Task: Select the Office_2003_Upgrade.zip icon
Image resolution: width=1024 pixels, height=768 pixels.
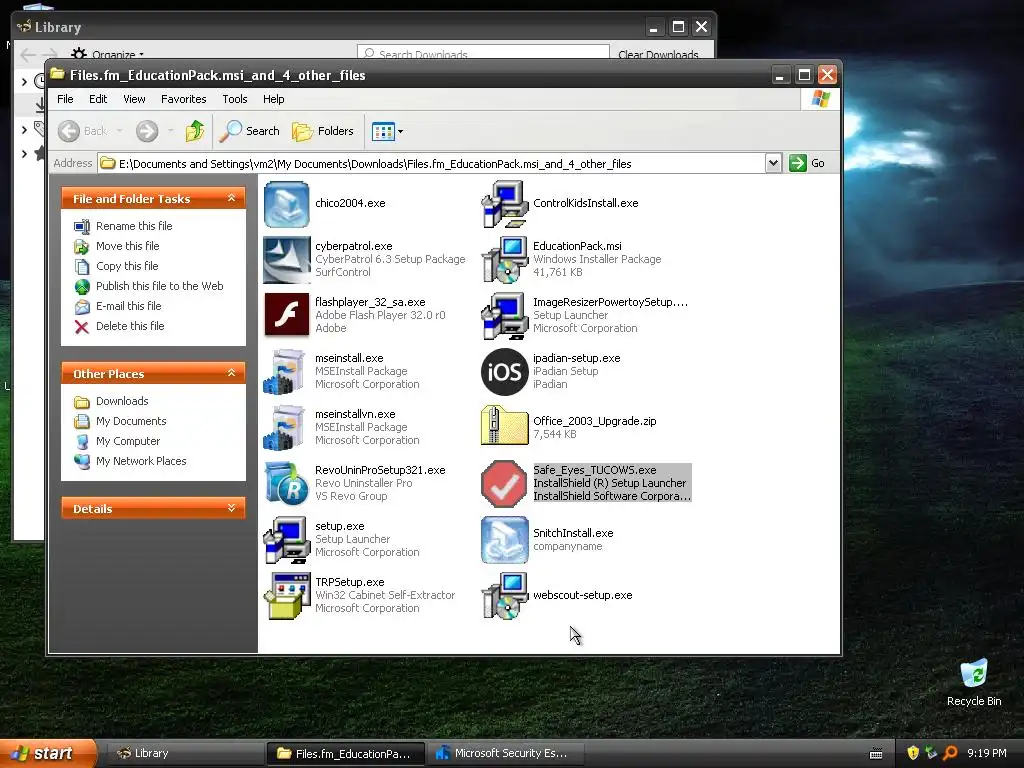Action: click(x=504, y=427)
